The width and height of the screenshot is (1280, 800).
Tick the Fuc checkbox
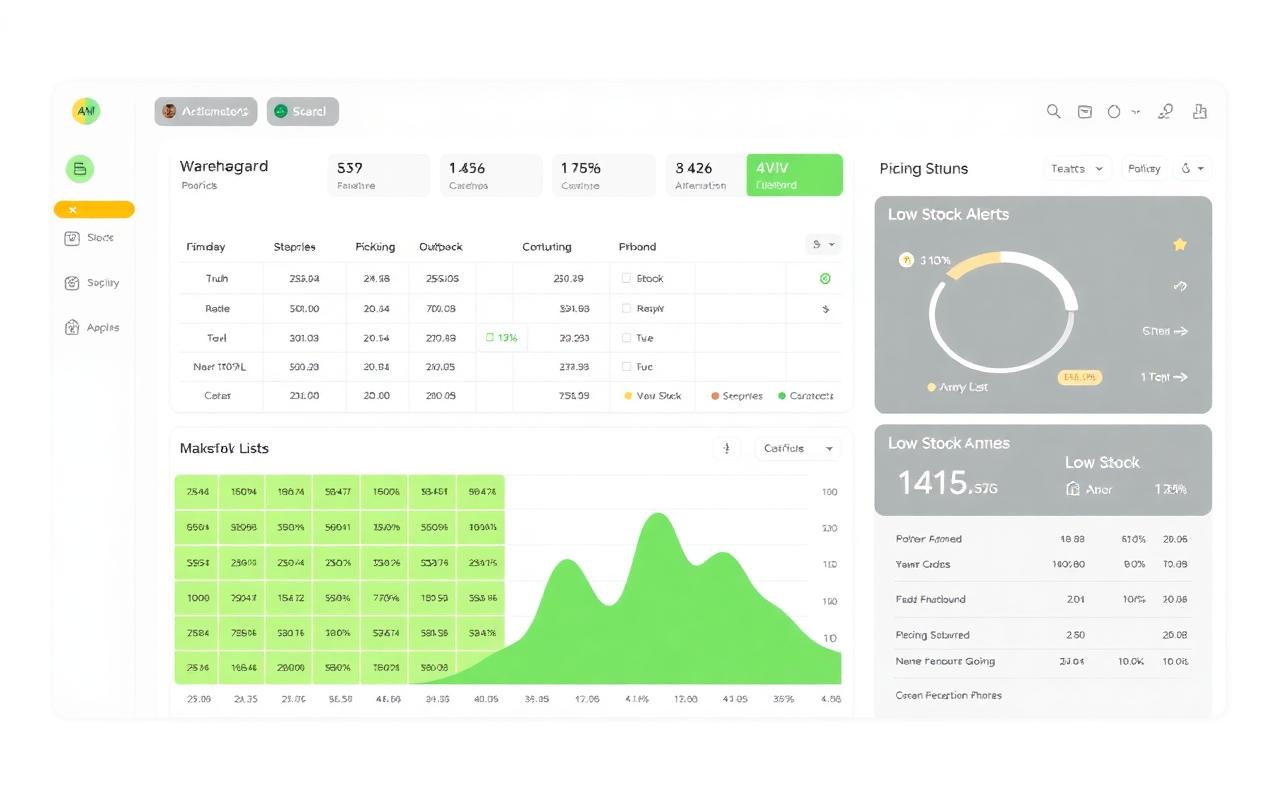(627, 367)
